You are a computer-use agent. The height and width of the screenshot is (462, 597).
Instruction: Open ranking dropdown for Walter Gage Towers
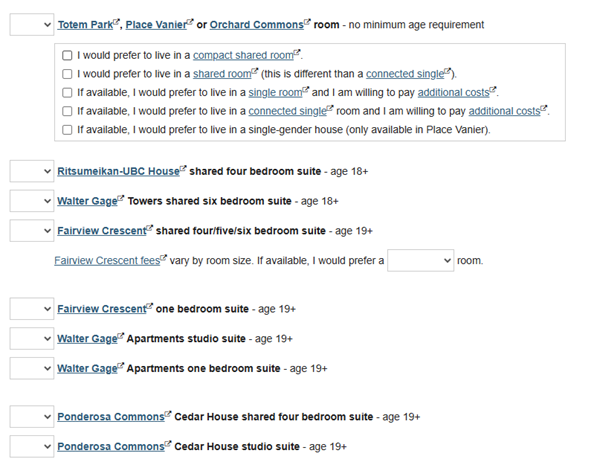(32, 201)
